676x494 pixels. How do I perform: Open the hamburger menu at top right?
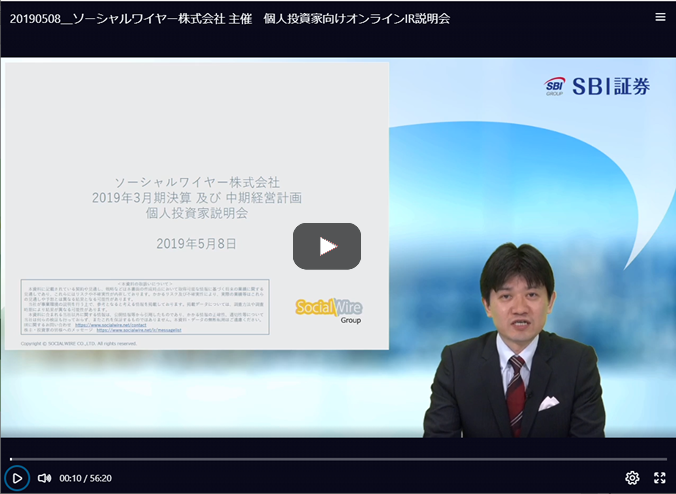[660, 17]
